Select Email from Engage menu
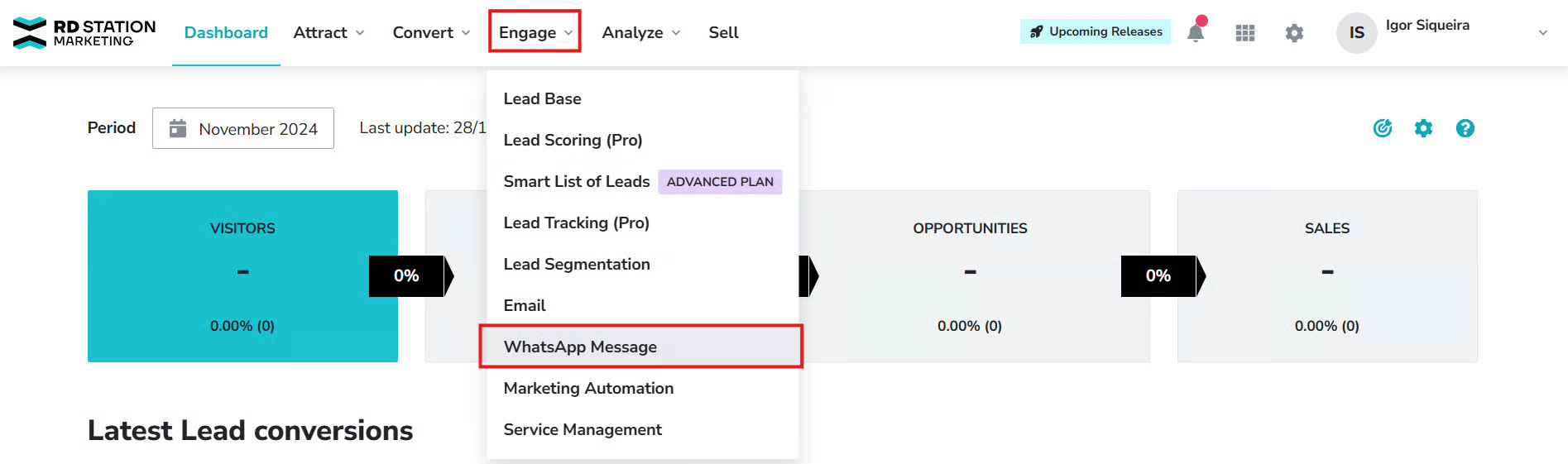The image size is (1568, 464). point(643,305)
